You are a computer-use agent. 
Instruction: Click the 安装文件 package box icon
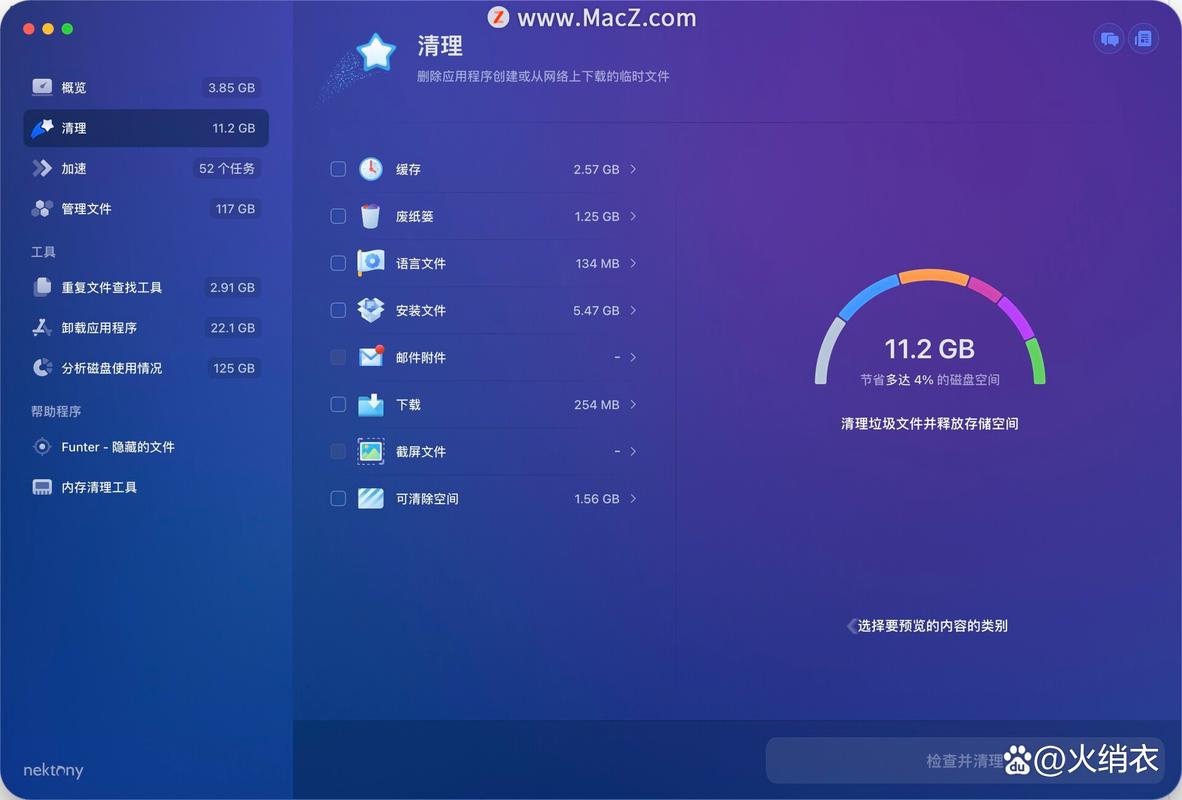click(371, 310)
